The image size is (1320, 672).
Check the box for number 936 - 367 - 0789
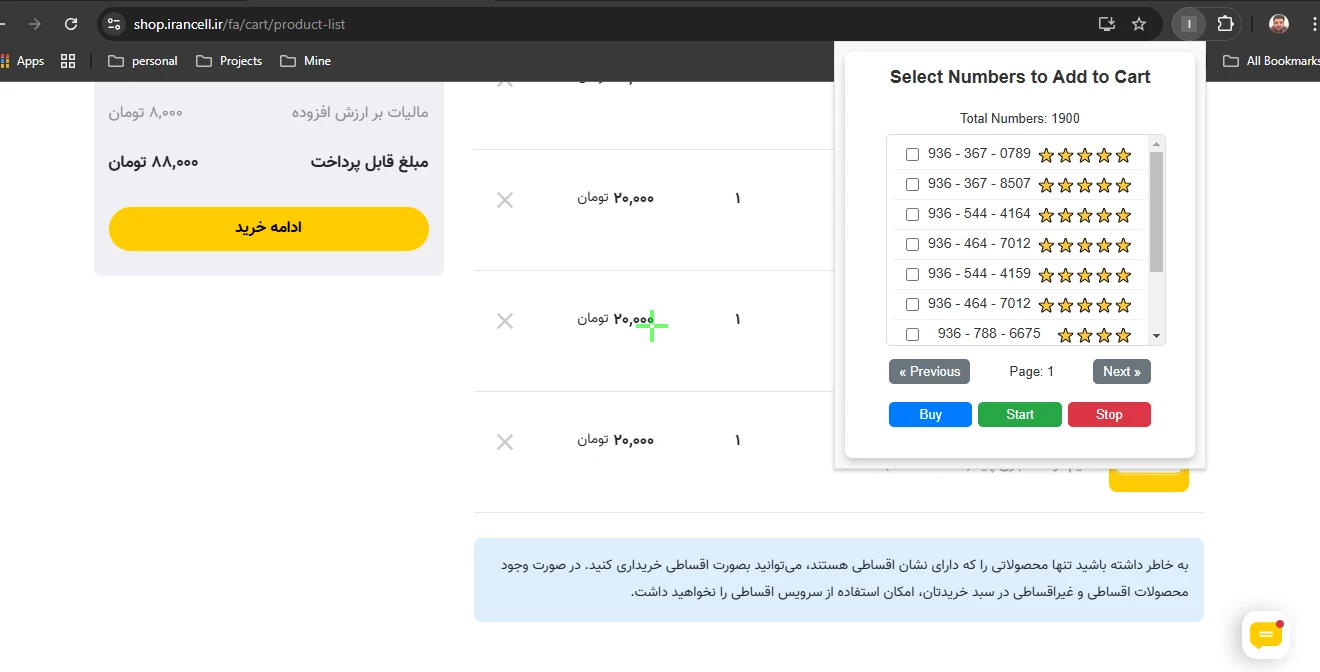coord(912,155)
